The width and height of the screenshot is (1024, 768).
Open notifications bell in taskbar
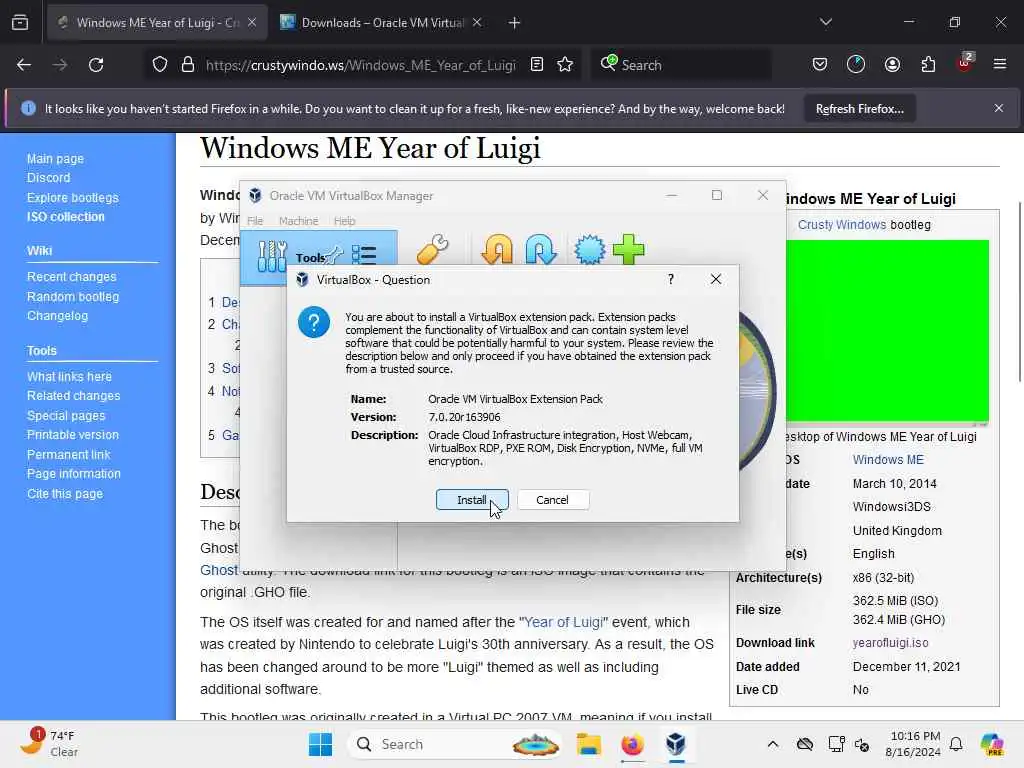(x=956, y=744)
